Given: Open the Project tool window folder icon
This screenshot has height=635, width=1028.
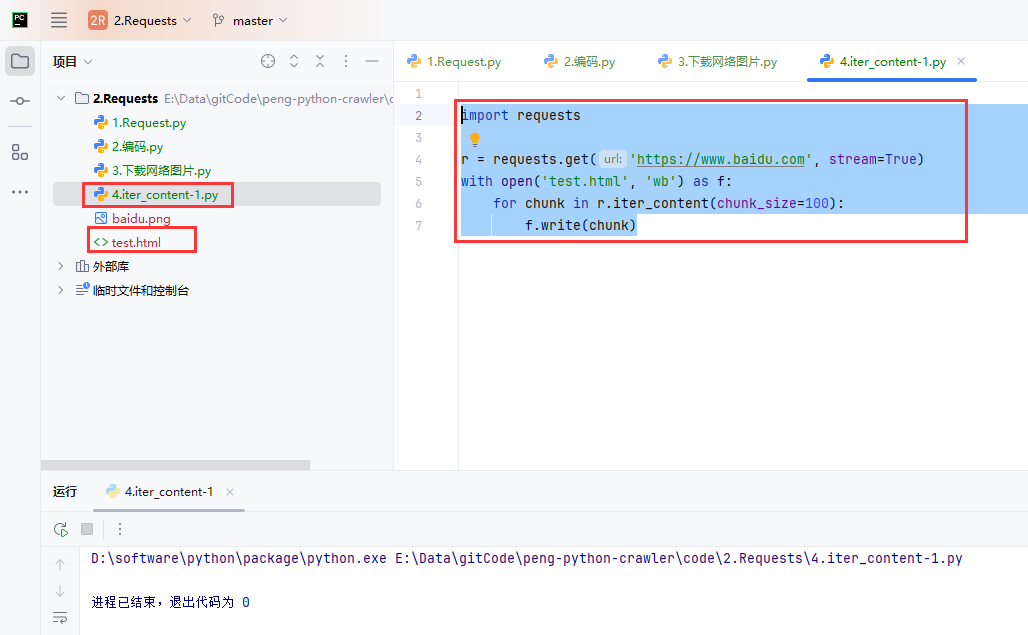Looking at the screenshot, I should [20, 62].
